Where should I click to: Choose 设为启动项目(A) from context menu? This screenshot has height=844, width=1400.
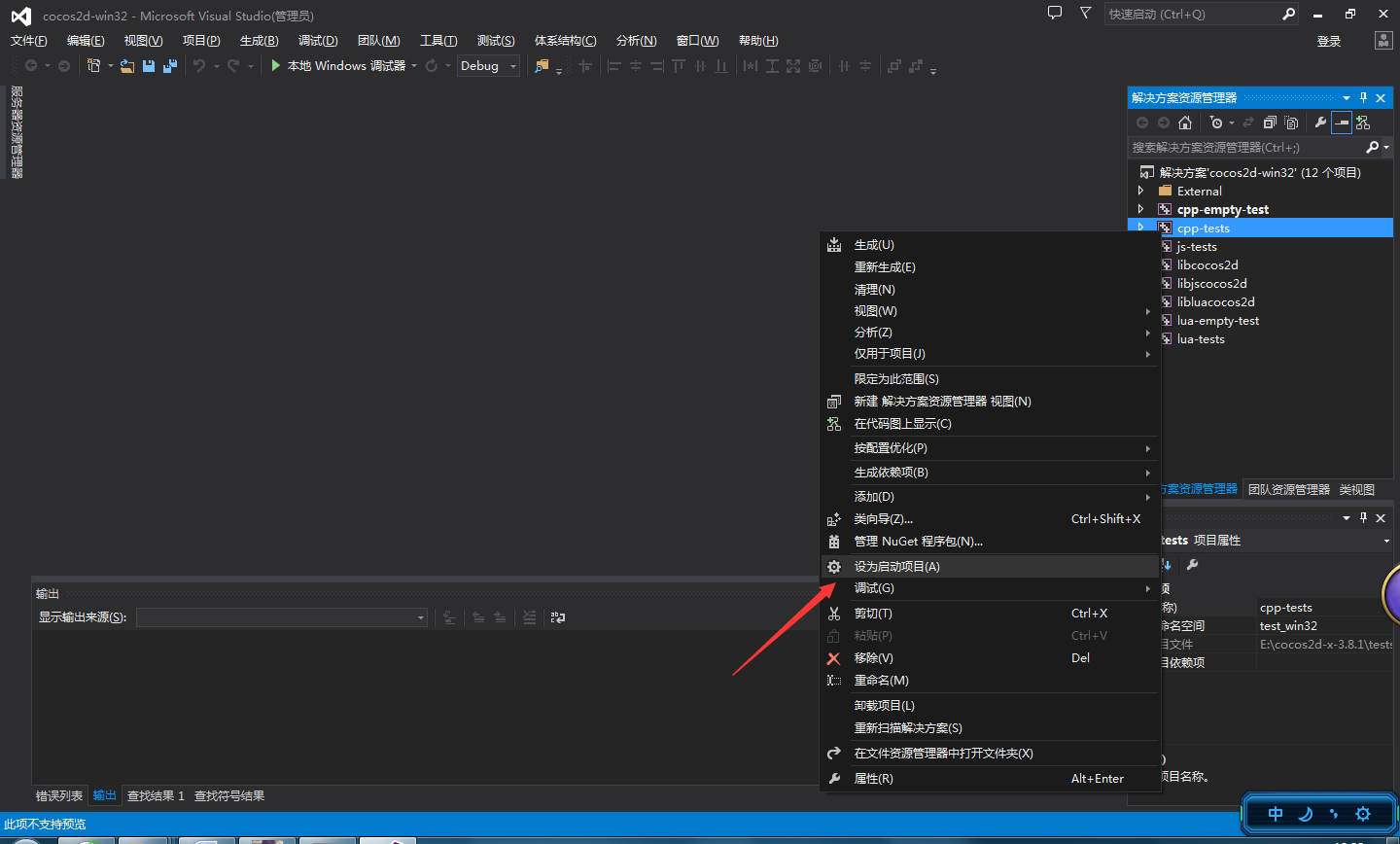click(x=990, y=567)
